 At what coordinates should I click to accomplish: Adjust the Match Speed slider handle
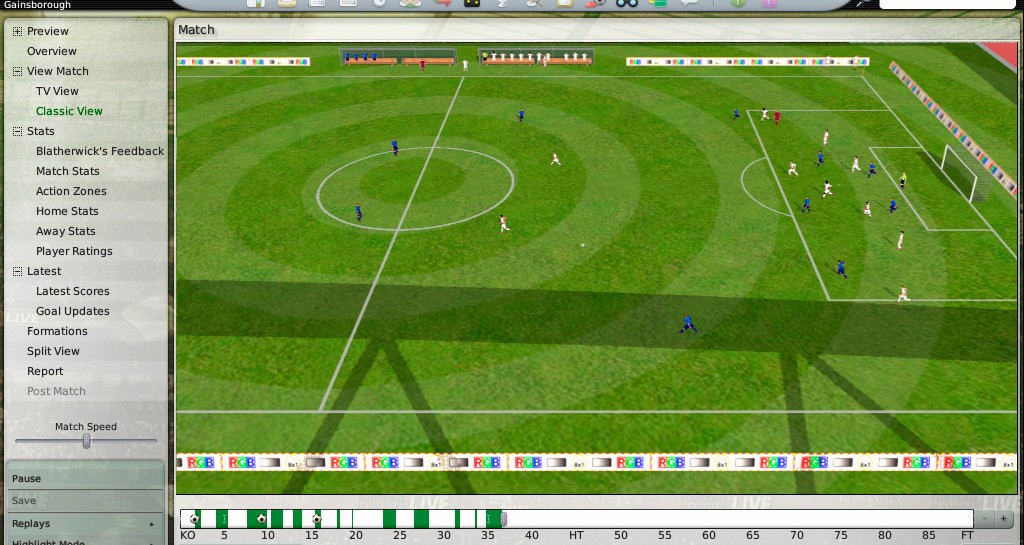pos(86,442)
